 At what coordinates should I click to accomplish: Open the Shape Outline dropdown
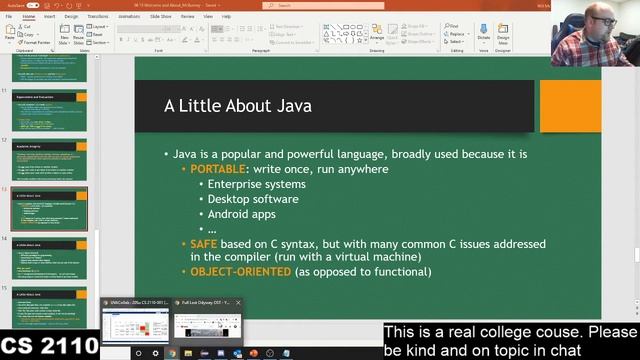pos(417,34)
